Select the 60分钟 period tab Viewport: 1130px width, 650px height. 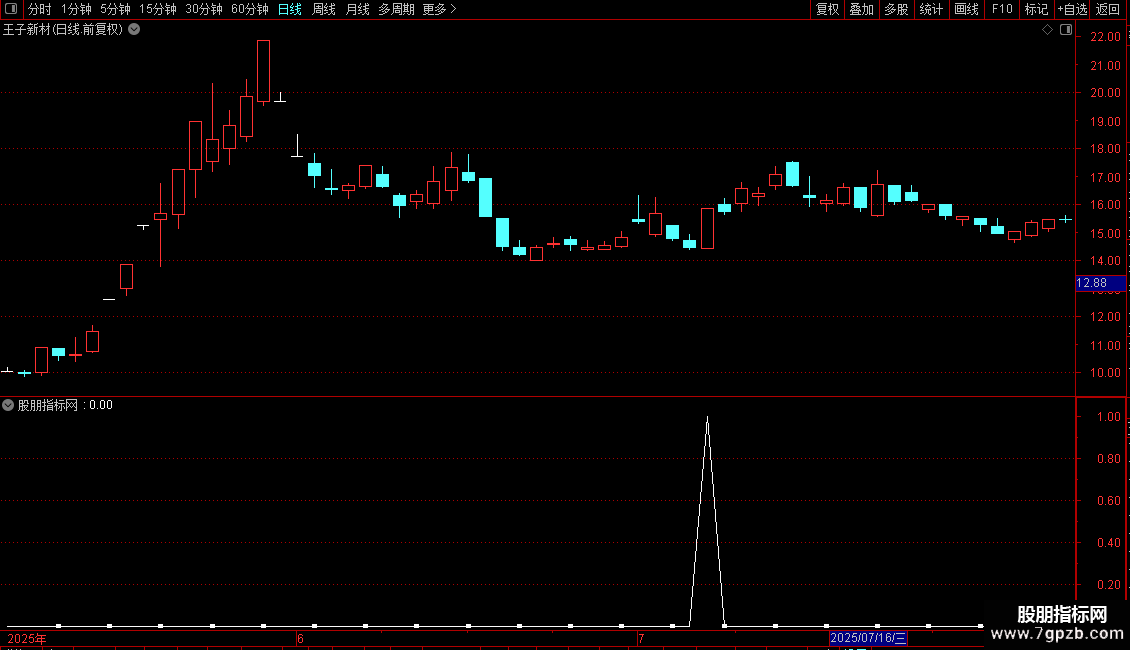pos(249,9)
